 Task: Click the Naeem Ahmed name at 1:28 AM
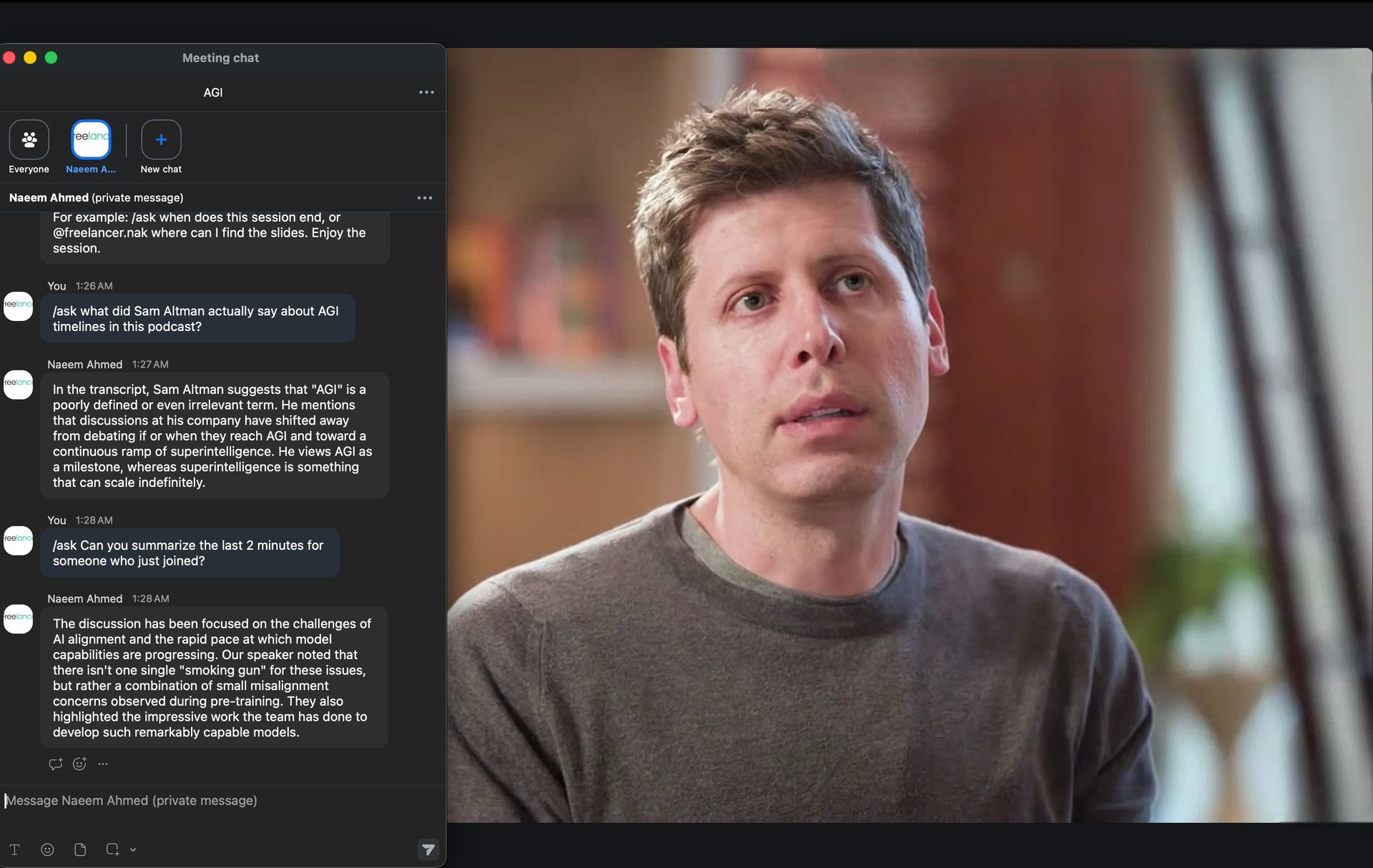(x=84, y=599)
